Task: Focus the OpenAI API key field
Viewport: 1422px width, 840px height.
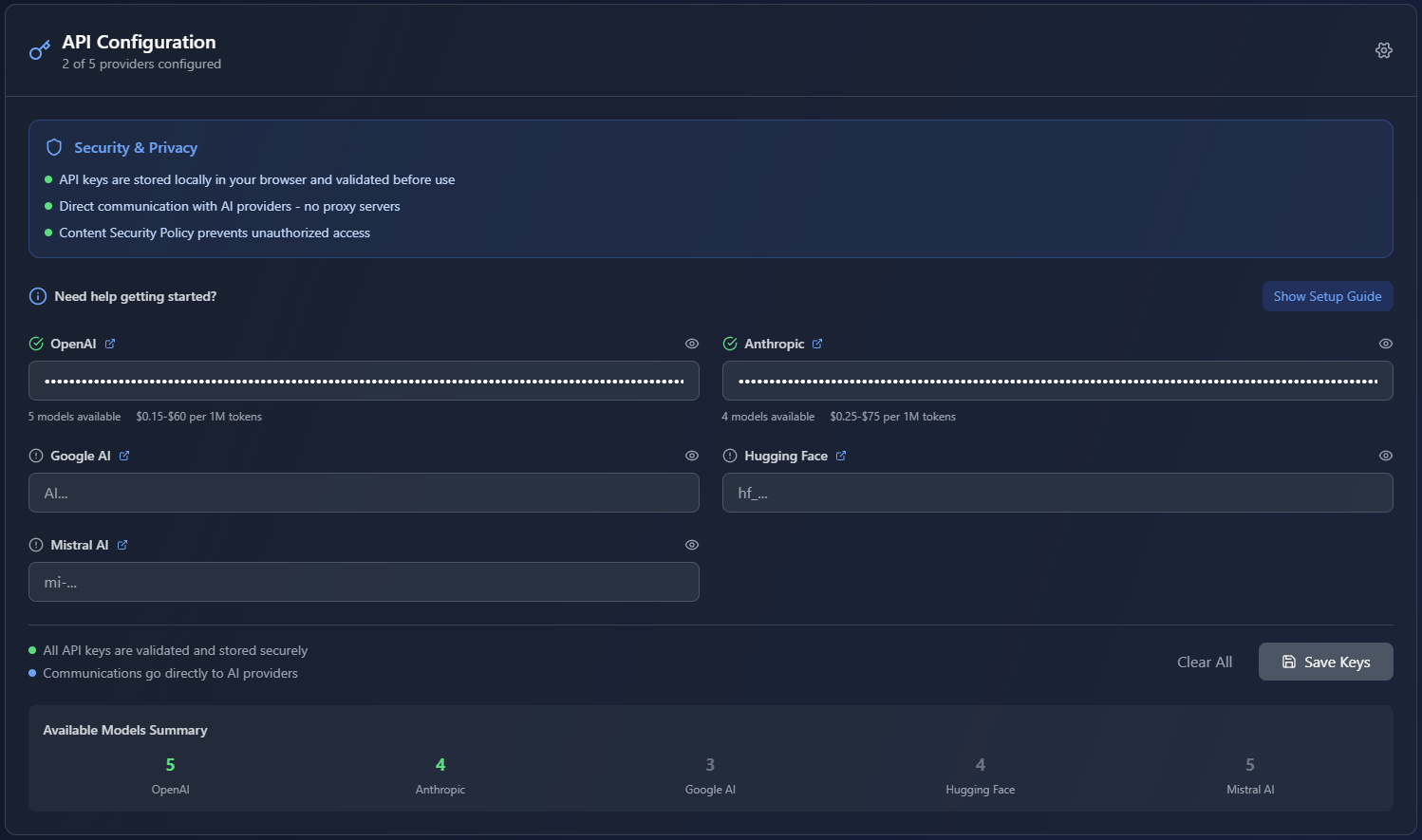Action: 364,381
